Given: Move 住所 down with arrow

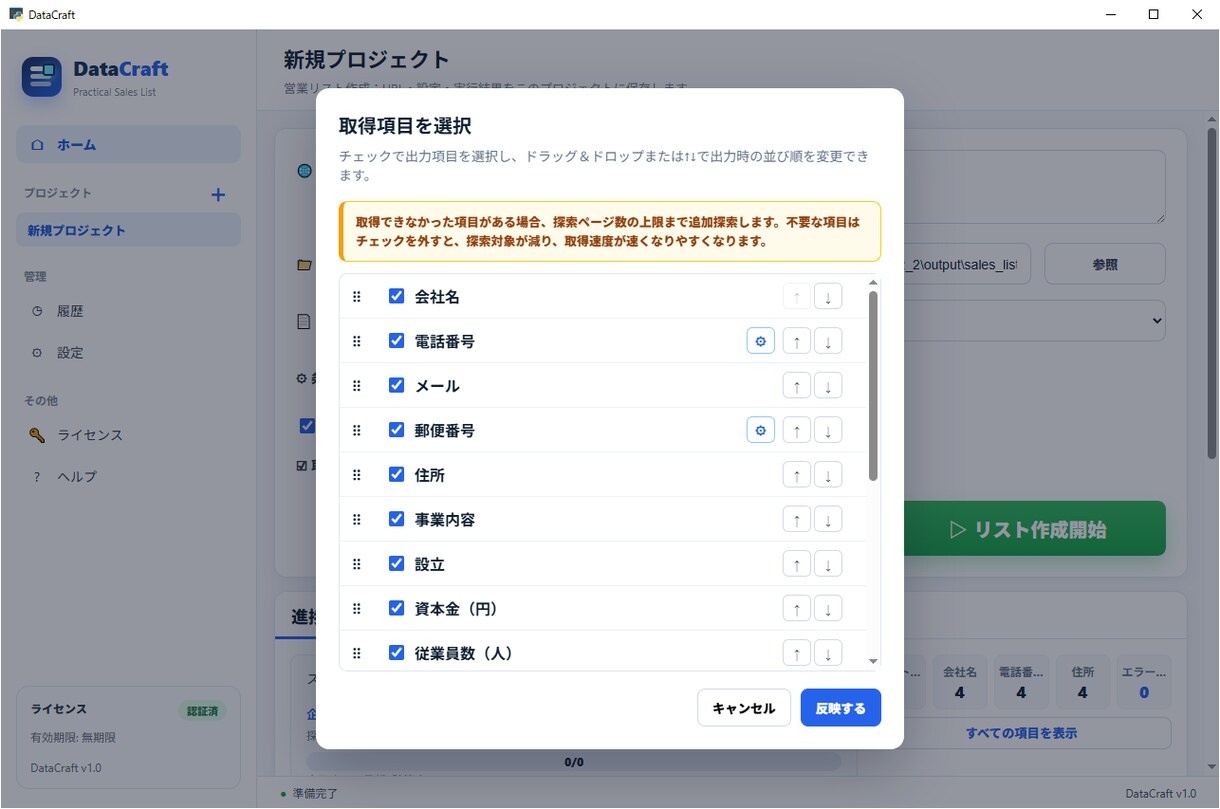Looking at the screenshot, I should coord(828,475).
